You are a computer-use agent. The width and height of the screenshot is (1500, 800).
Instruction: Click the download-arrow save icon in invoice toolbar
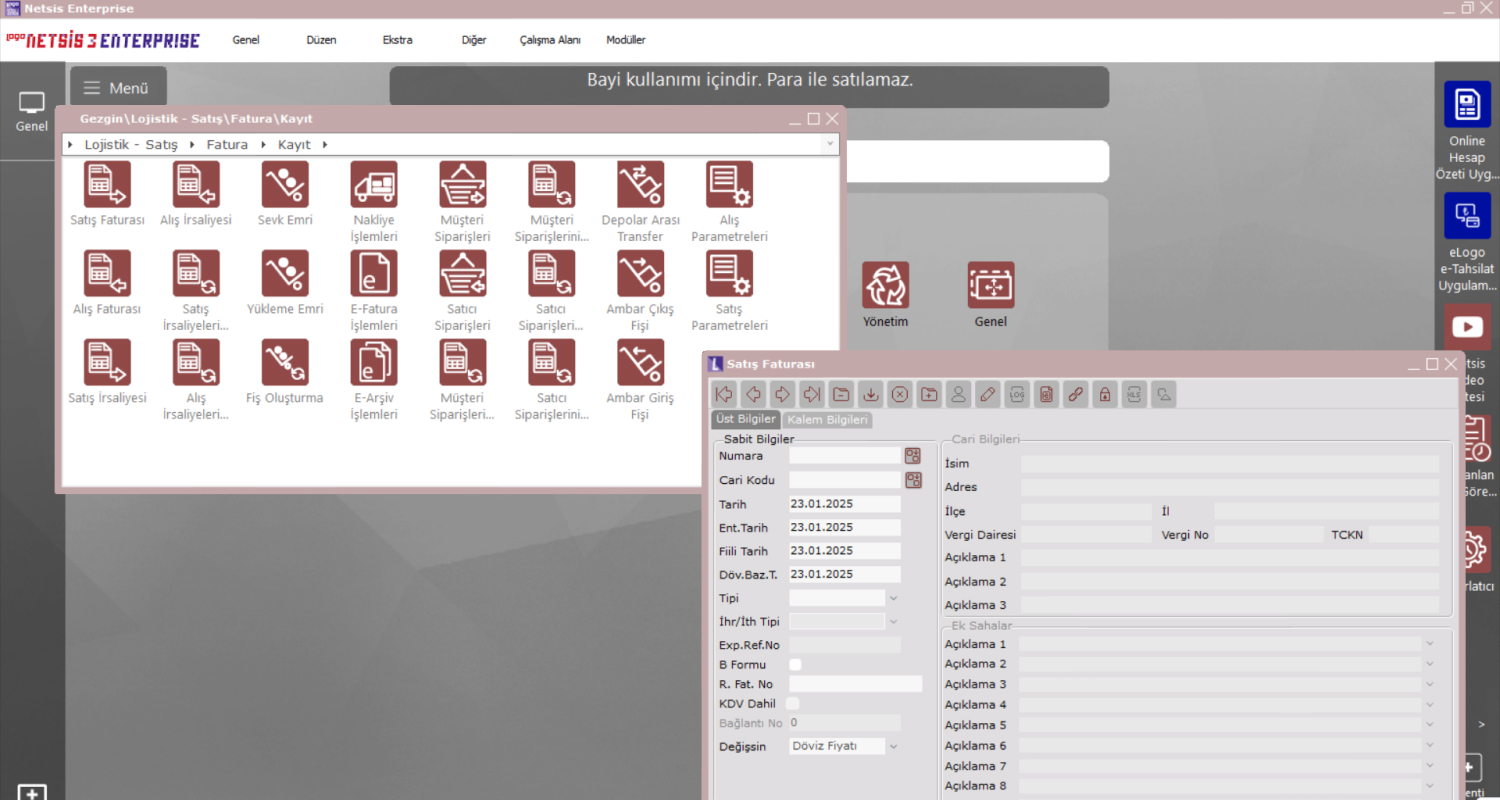(x=870, y=394)
